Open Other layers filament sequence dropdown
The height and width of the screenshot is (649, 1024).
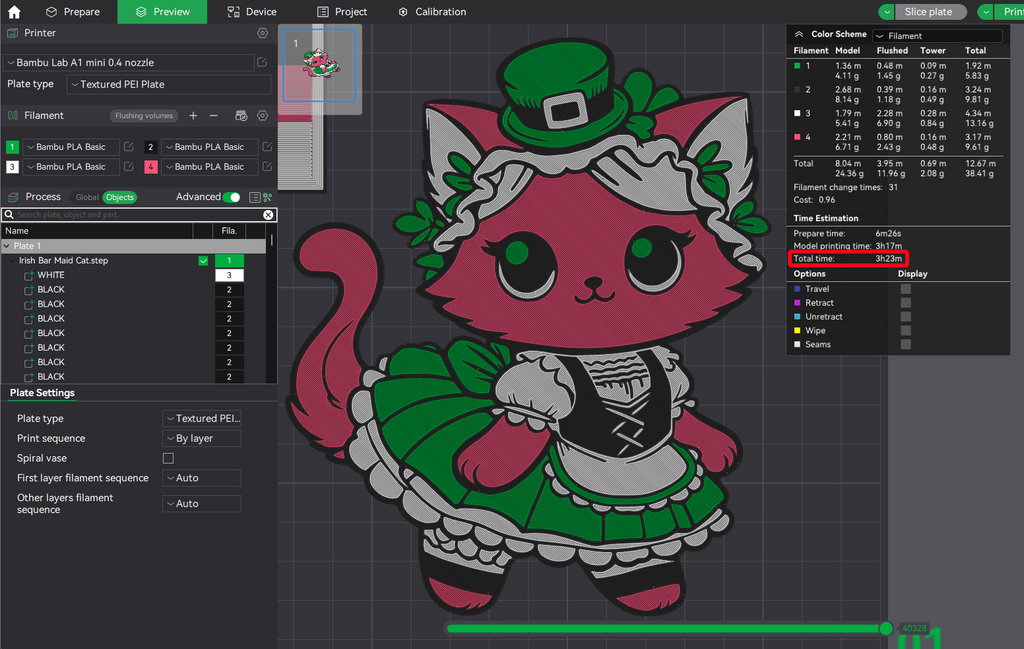pos(202,503)
